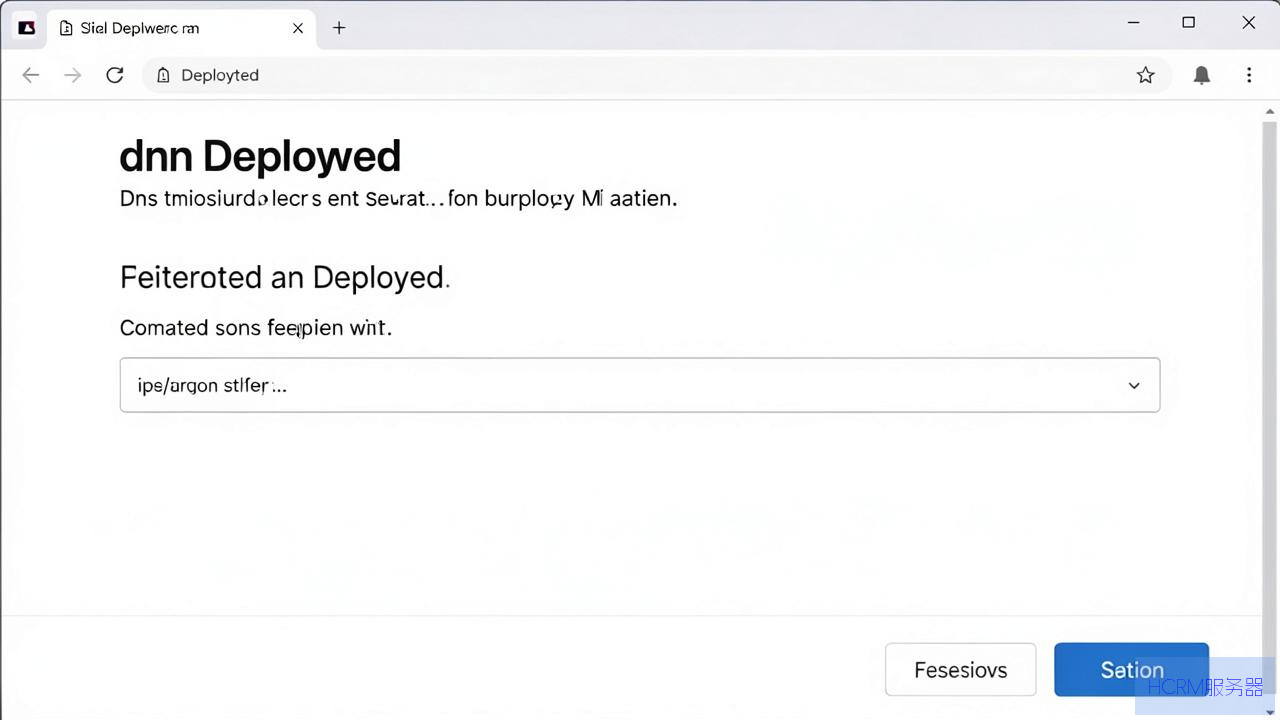Click the blue Setion button
Screen dimensions: 1280x720
pyautogui.click(x=1131, y=670)
